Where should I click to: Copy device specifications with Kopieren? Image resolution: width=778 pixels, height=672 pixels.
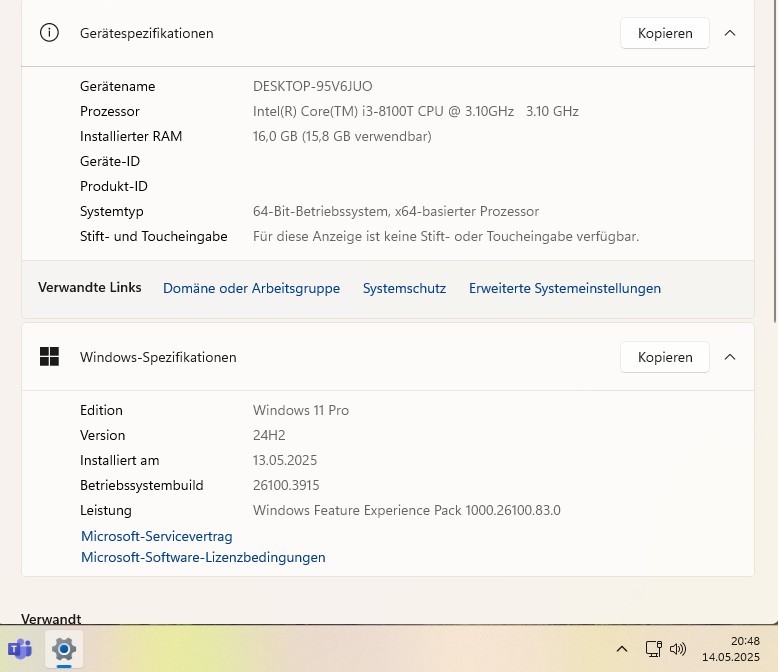point(665,33)
